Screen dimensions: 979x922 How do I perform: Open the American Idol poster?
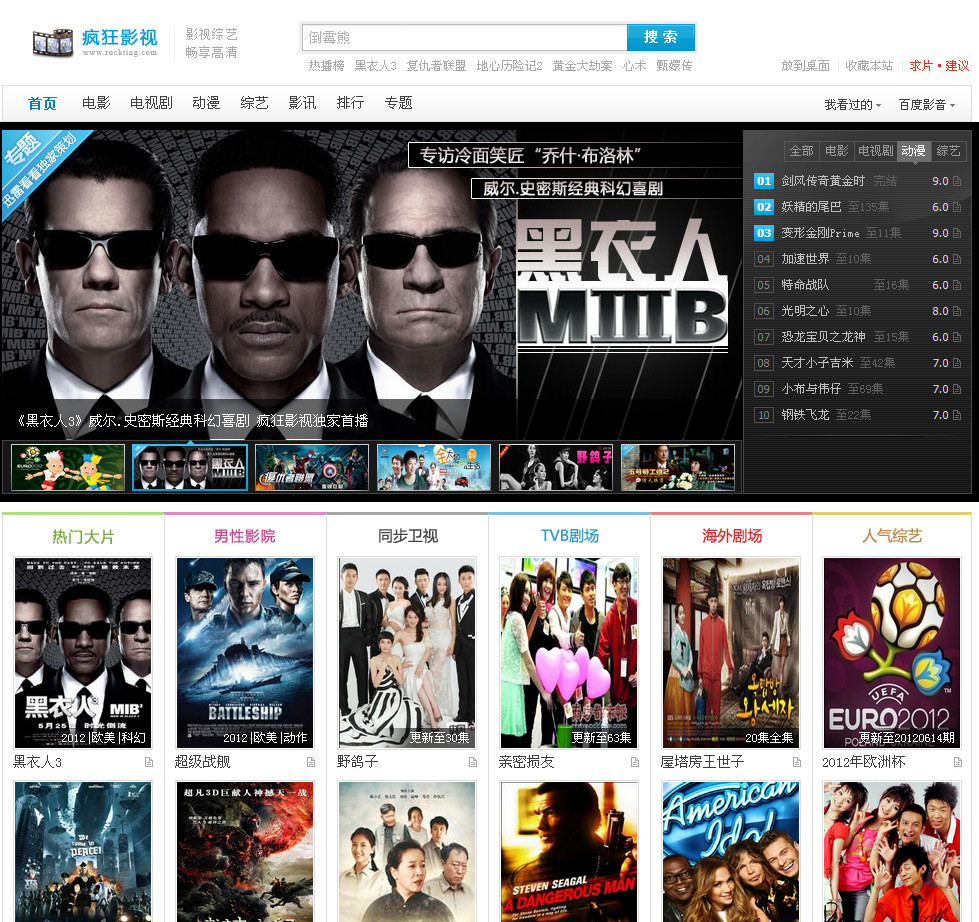pyautogui.click(x=731, y=852)
